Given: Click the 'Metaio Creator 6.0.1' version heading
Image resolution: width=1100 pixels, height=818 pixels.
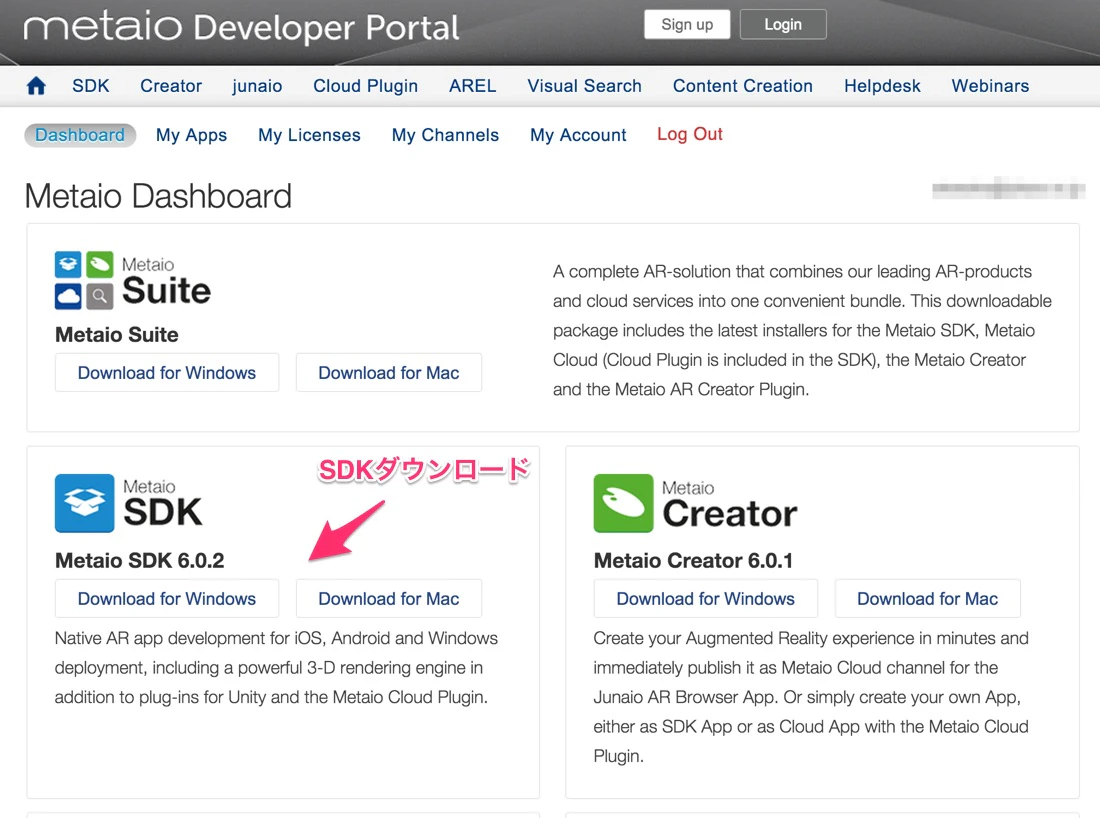Looking at the screenshot, I should 693,561.
